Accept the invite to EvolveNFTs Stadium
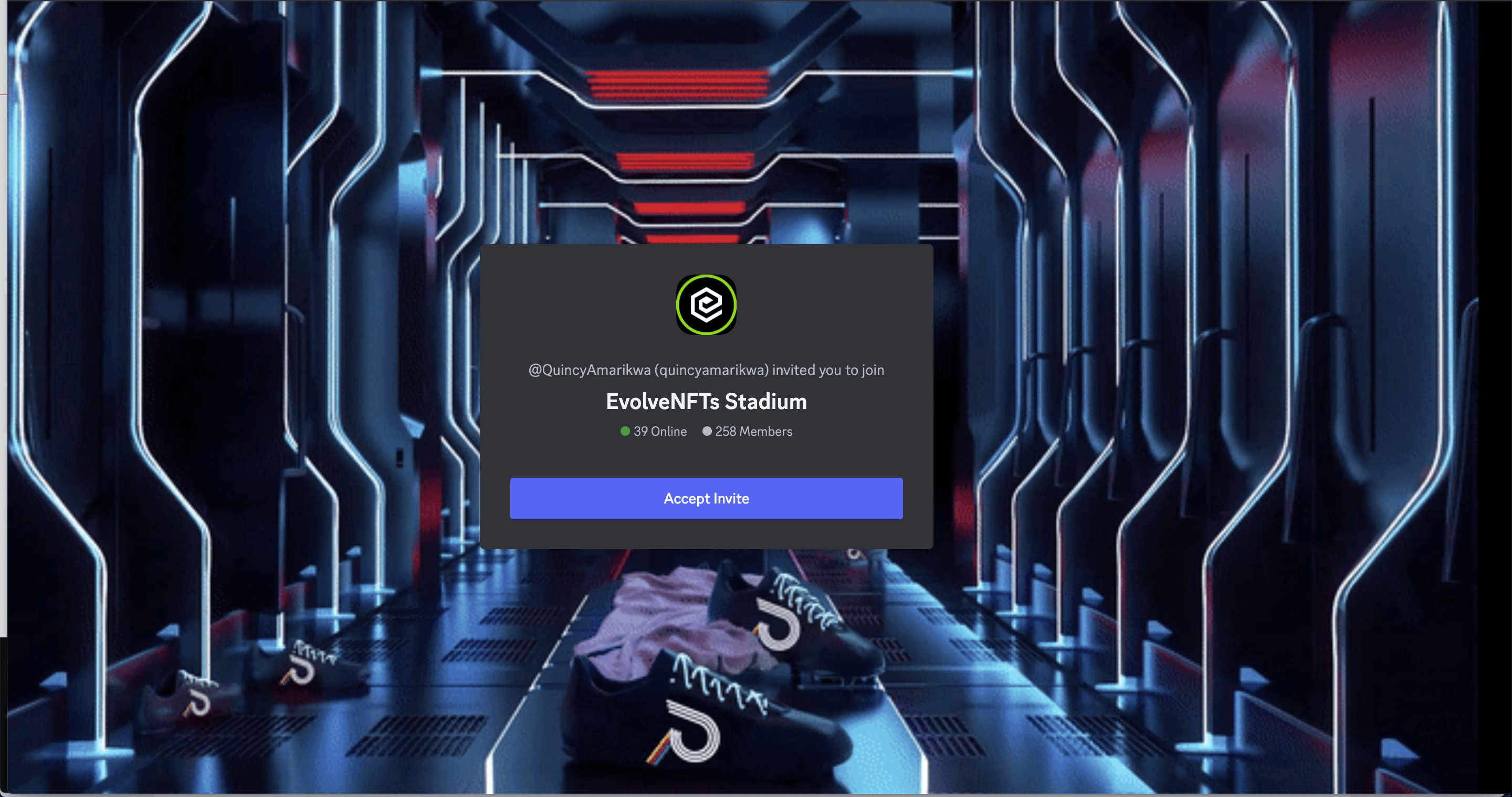Screen dimensions: 1512x797 pos(706,498)
